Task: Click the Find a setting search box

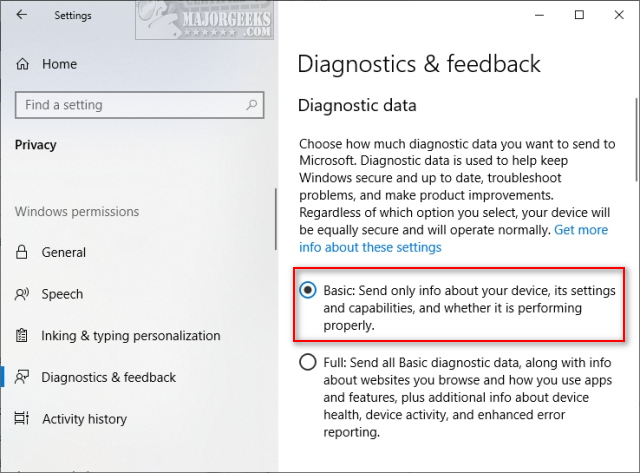Action: point(140,105)
